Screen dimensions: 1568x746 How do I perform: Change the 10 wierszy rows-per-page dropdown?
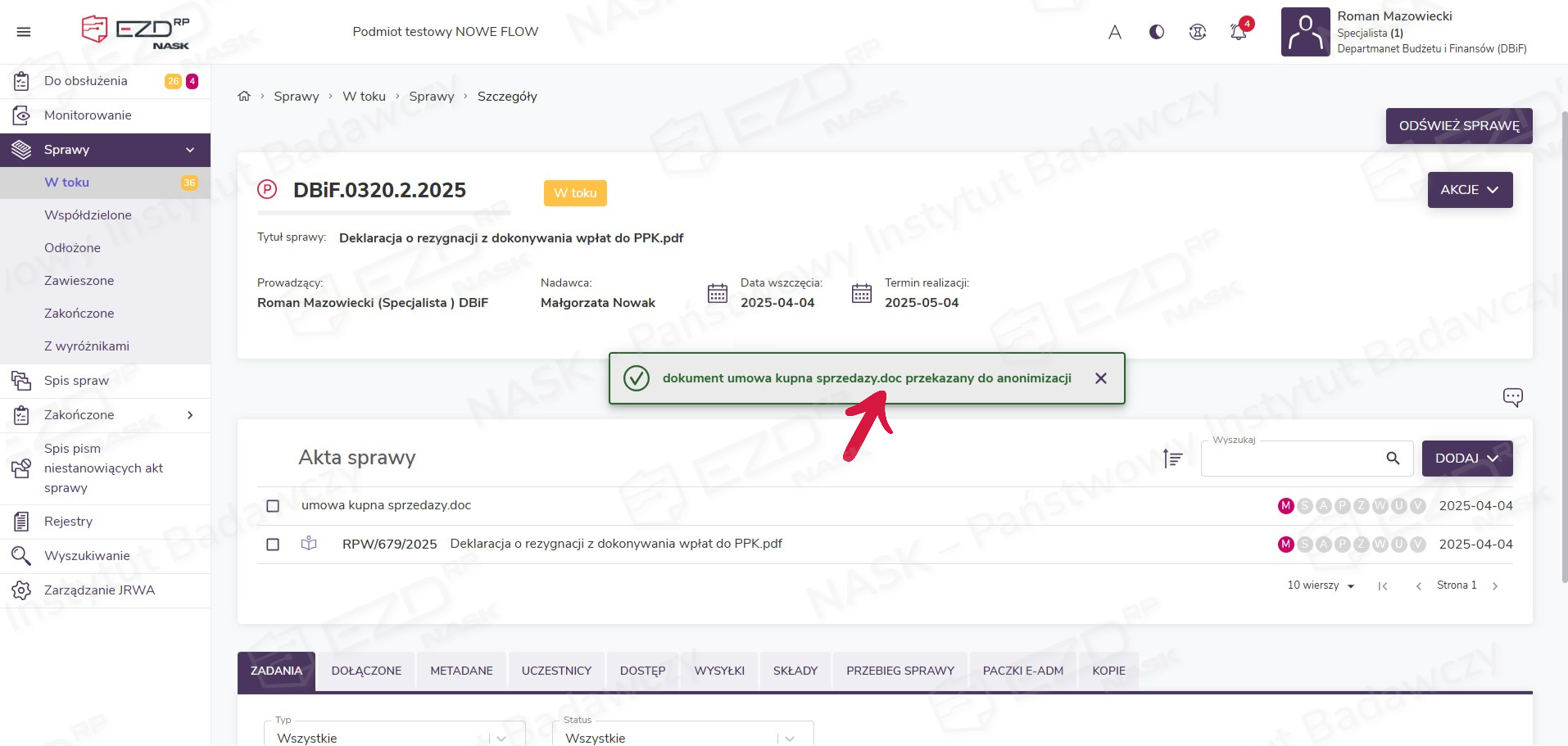pyautogui.click(x=1321, y=585)
